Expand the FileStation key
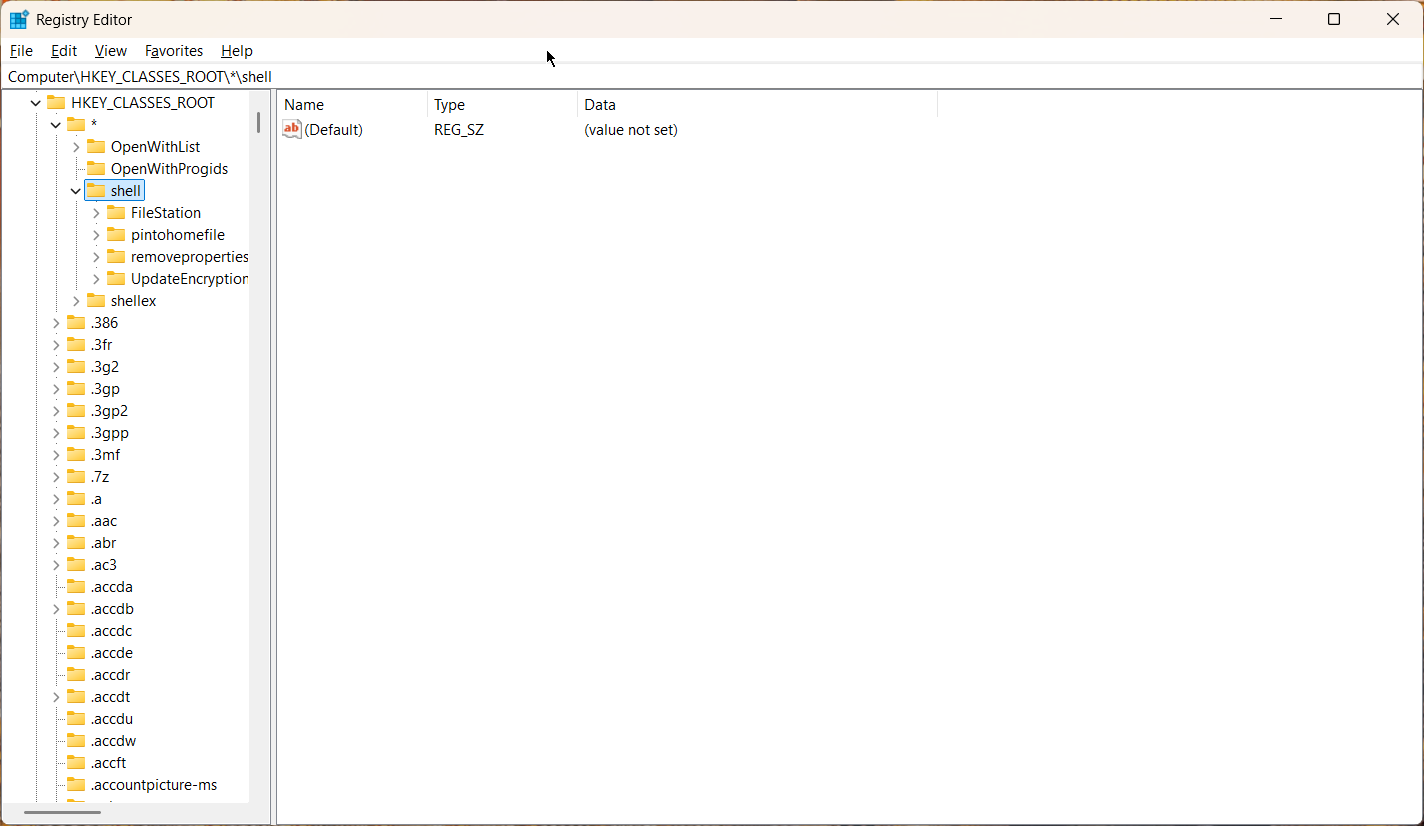Viewport: 1424px width, 826px height. coord(96,212)
